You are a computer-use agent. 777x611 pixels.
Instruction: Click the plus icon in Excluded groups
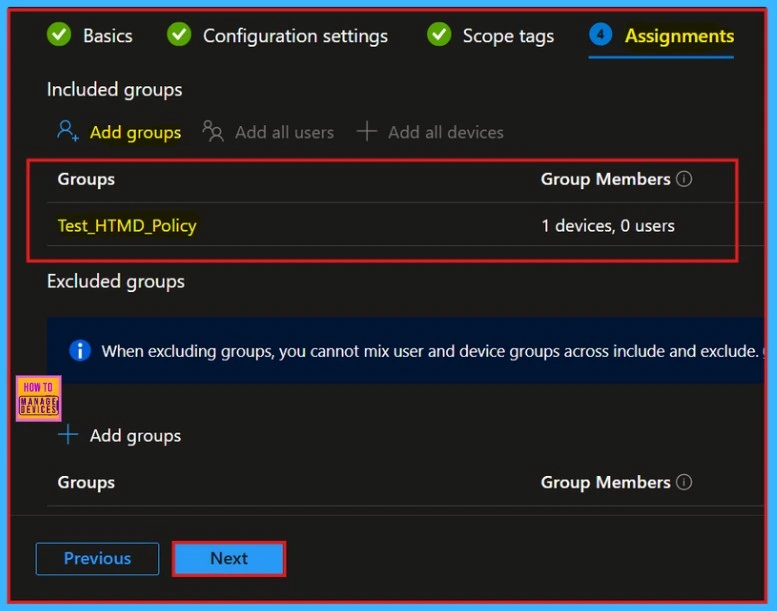pos(68,435)
